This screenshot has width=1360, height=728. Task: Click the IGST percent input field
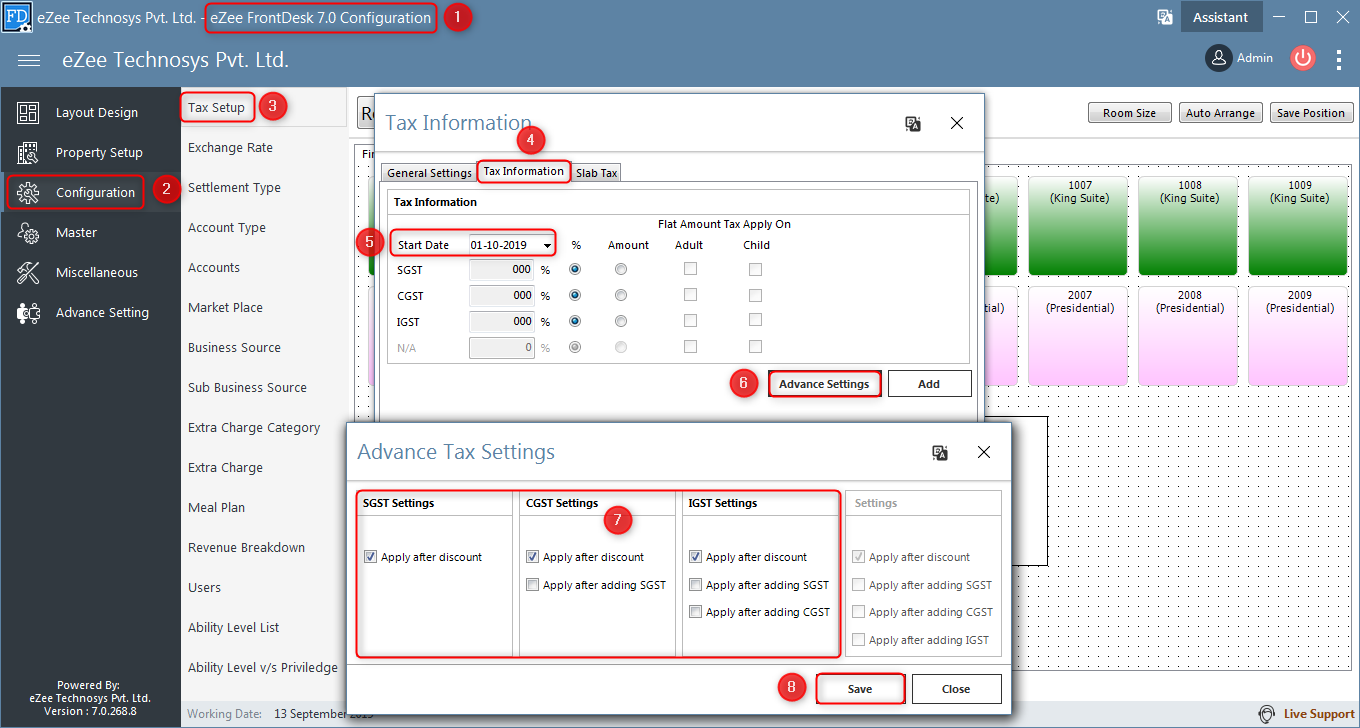click(502, 321)
